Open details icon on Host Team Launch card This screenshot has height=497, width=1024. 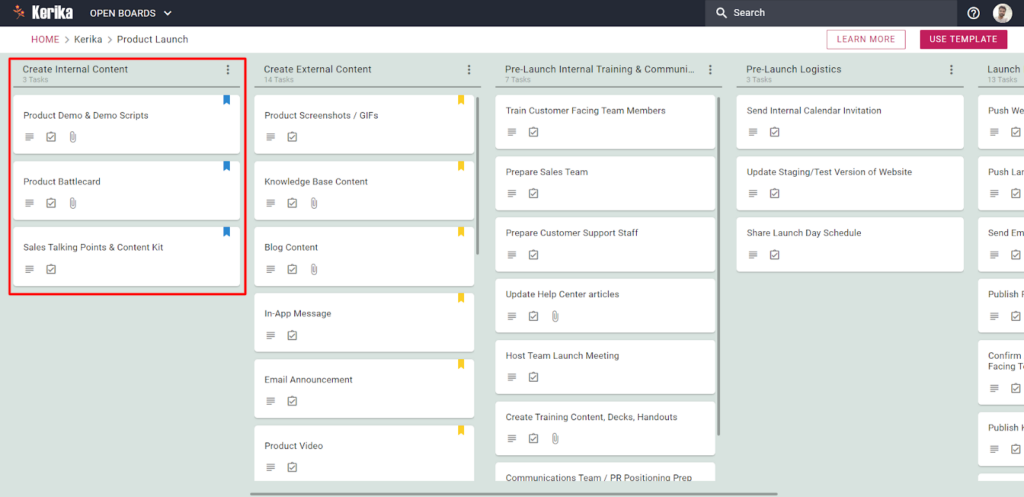tap(512, 377)
